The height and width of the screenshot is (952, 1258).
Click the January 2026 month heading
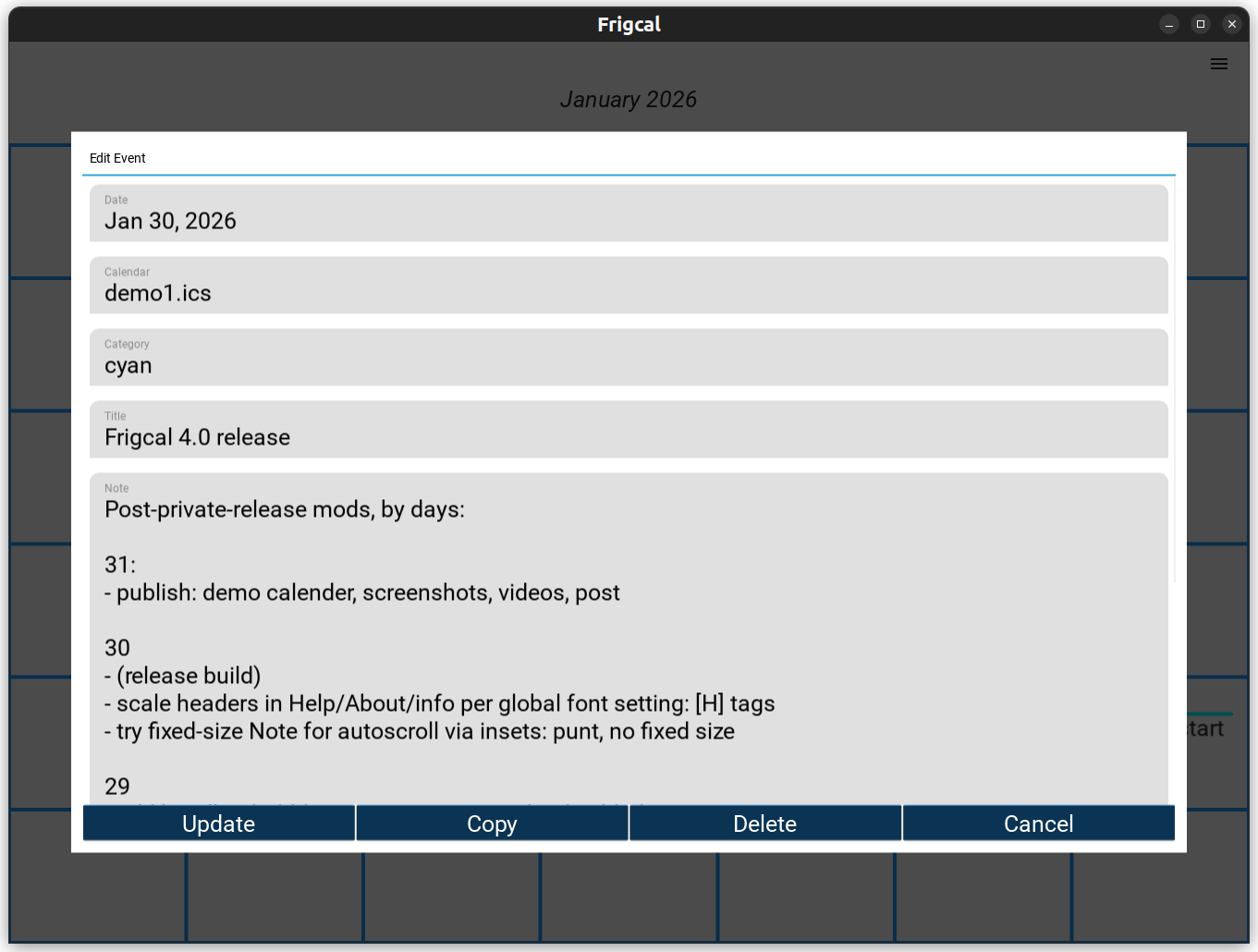pyautogui.click(x=629, y=100)
